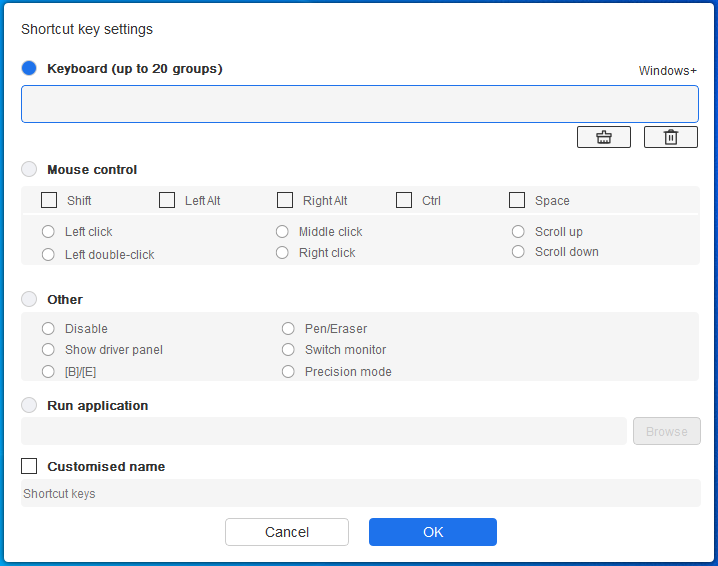
Task: Select Show driver panel option
Action: tap(48, 350)
